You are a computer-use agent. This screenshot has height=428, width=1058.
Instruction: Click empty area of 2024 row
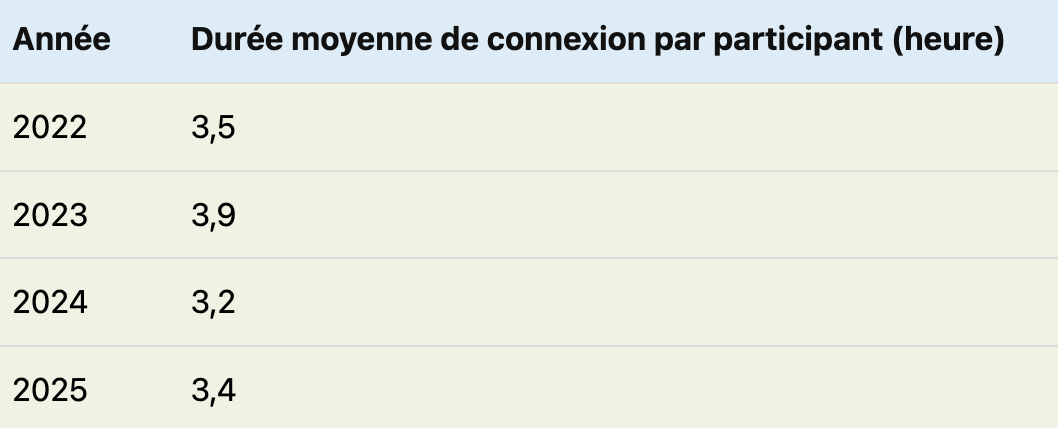[641, 302]
